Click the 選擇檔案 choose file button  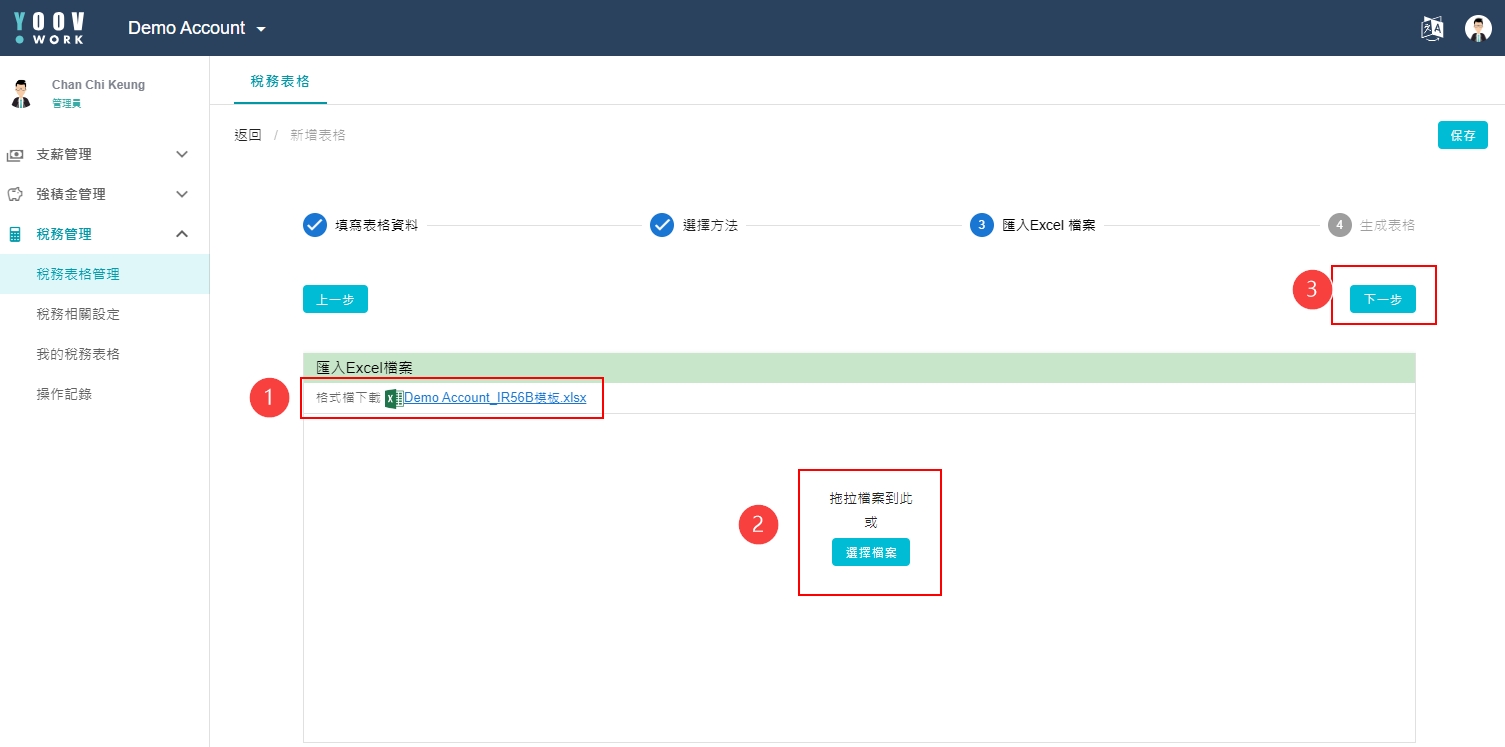coord(870,552)
